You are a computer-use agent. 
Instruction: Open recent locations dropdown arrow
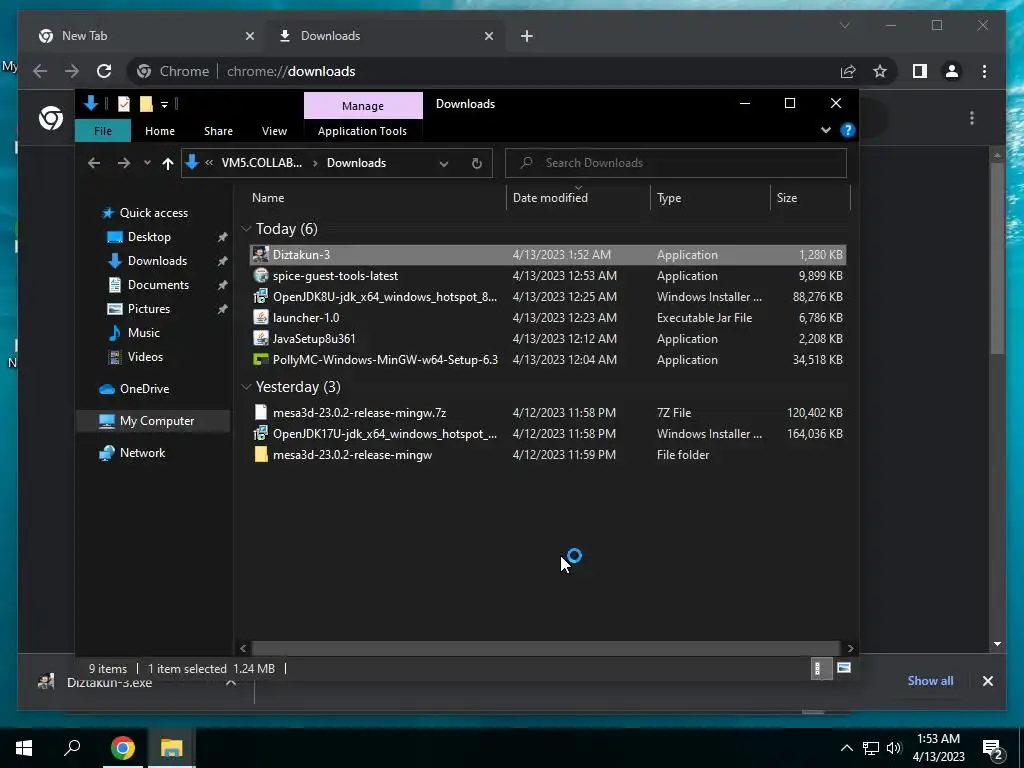click(x=147, y=163)
